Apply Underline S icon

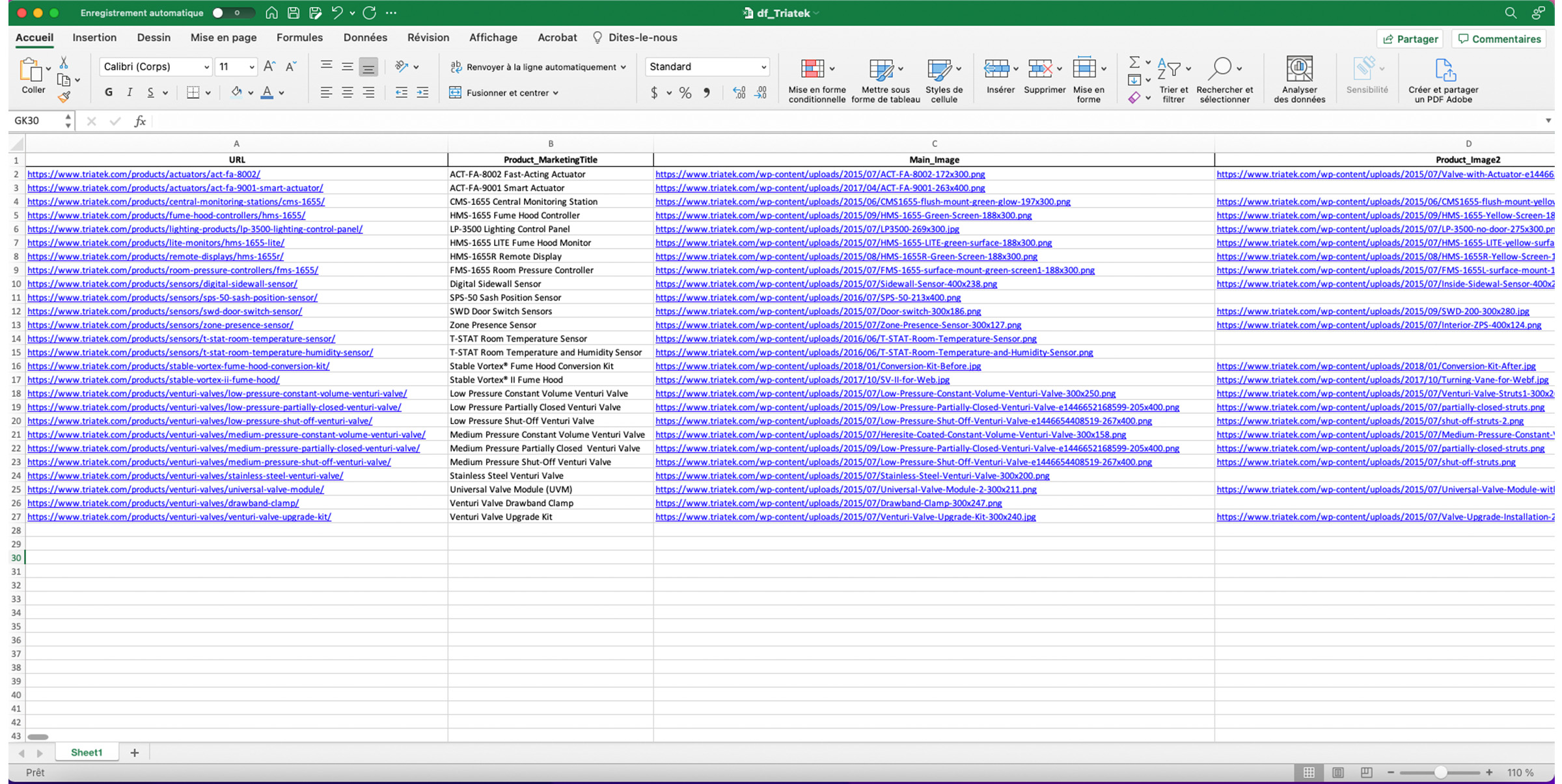pyautogui.click(x=150, y=92)
